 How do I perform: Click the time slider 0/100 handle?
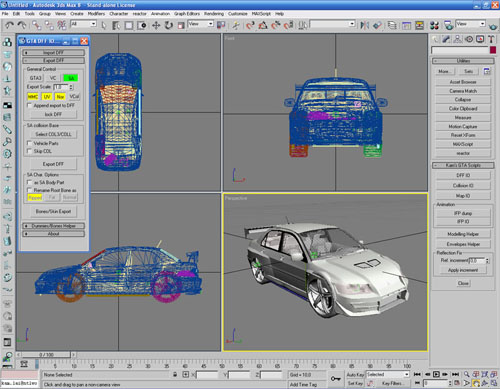(x=46, y=355)
